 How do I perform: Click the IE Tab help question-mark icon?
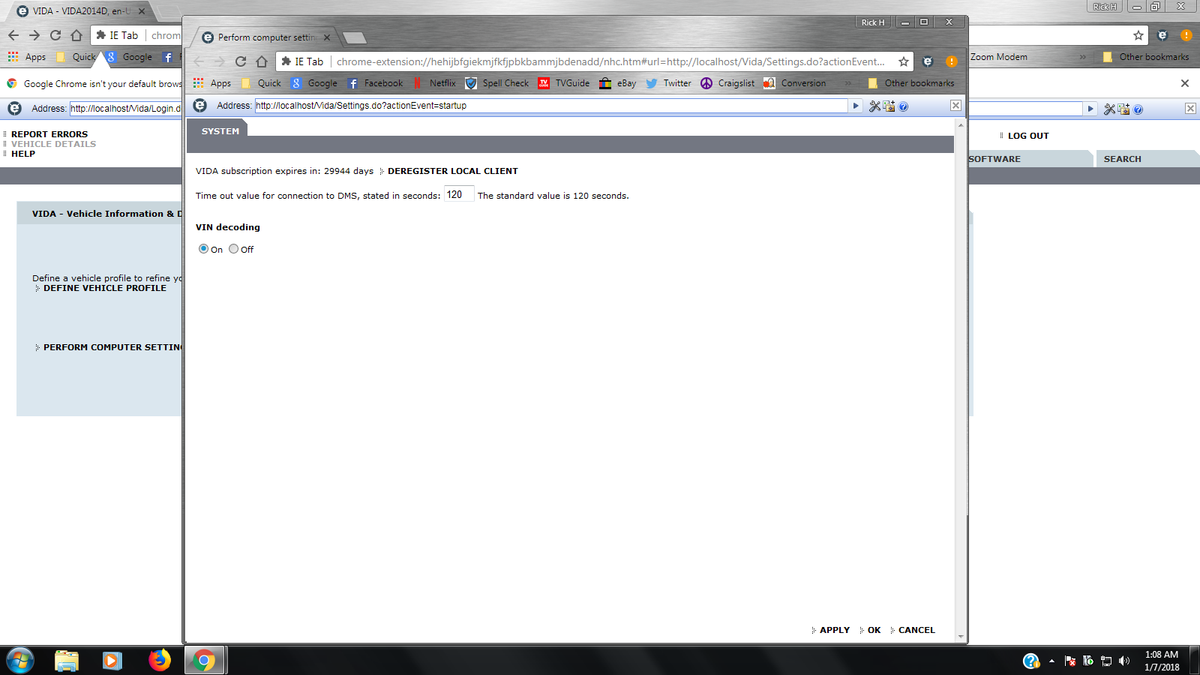(903, 106)
